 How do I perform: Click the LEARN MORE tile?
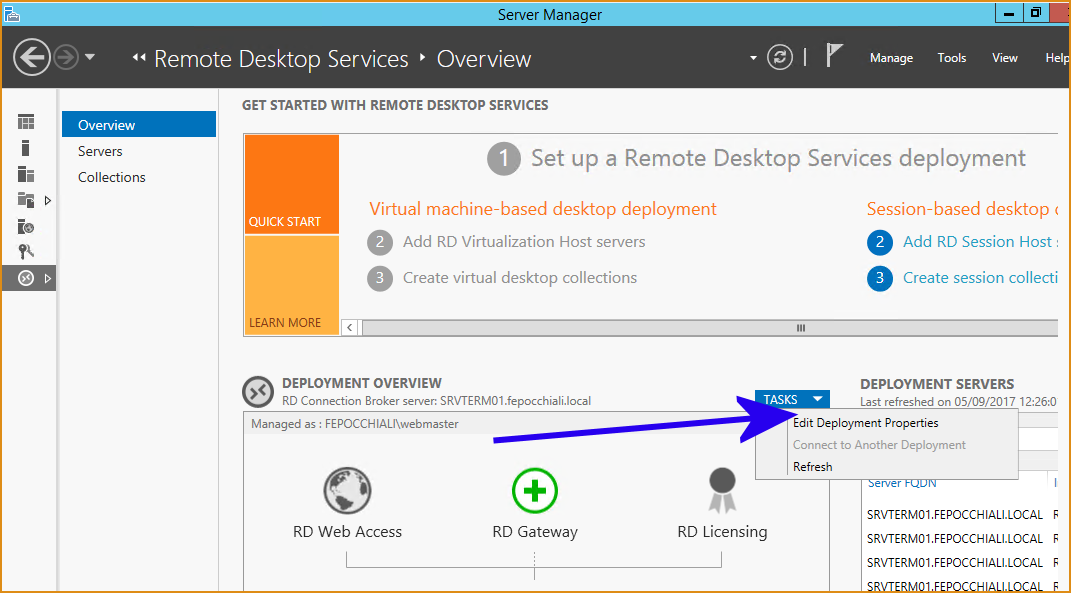(292, 286)
